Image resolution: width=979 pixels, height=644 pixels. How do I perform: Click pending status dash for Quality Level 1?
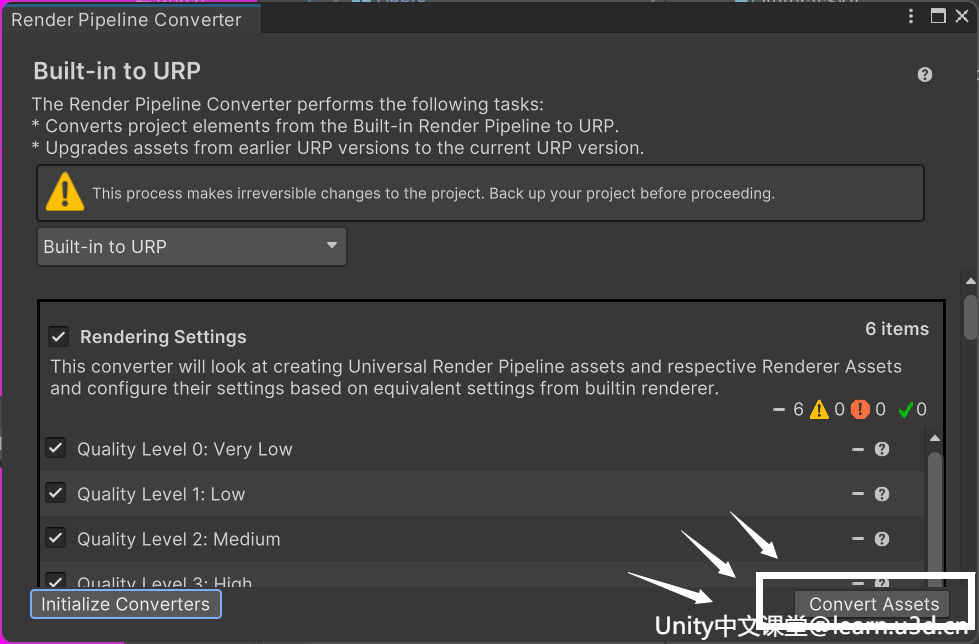pos(858,494)
